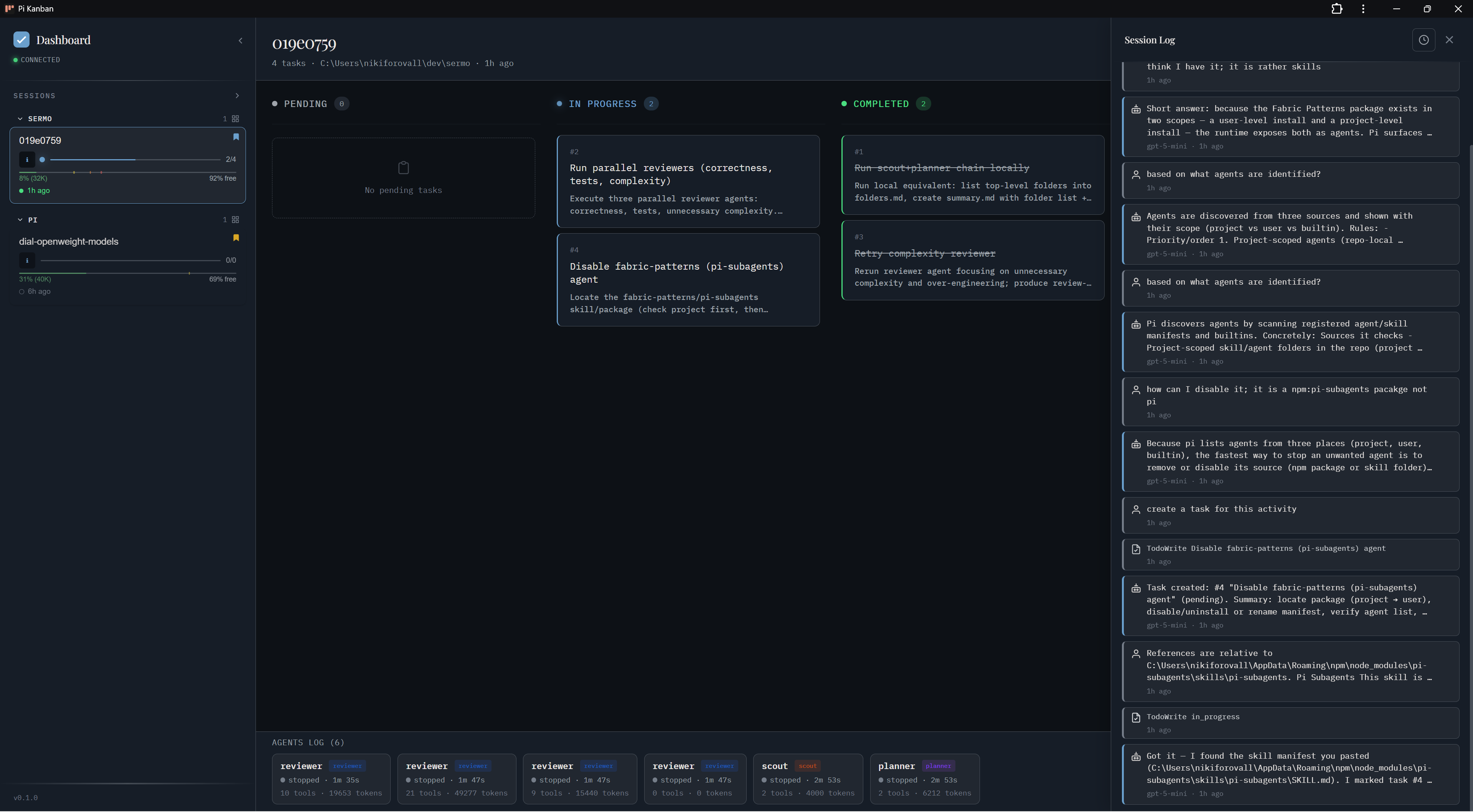The width and height of the screenshot is (1473, 812).
Task: Click file icon on TodoWrite in_progress entry
Action: point(1136,718)
